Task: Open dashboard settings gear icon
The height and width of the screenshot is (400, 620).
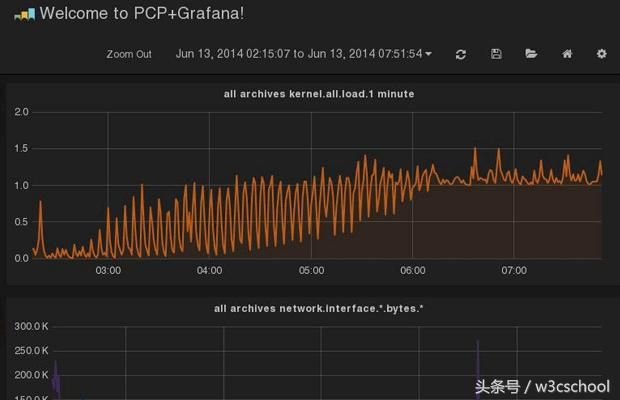Action: tap(601, 53)
